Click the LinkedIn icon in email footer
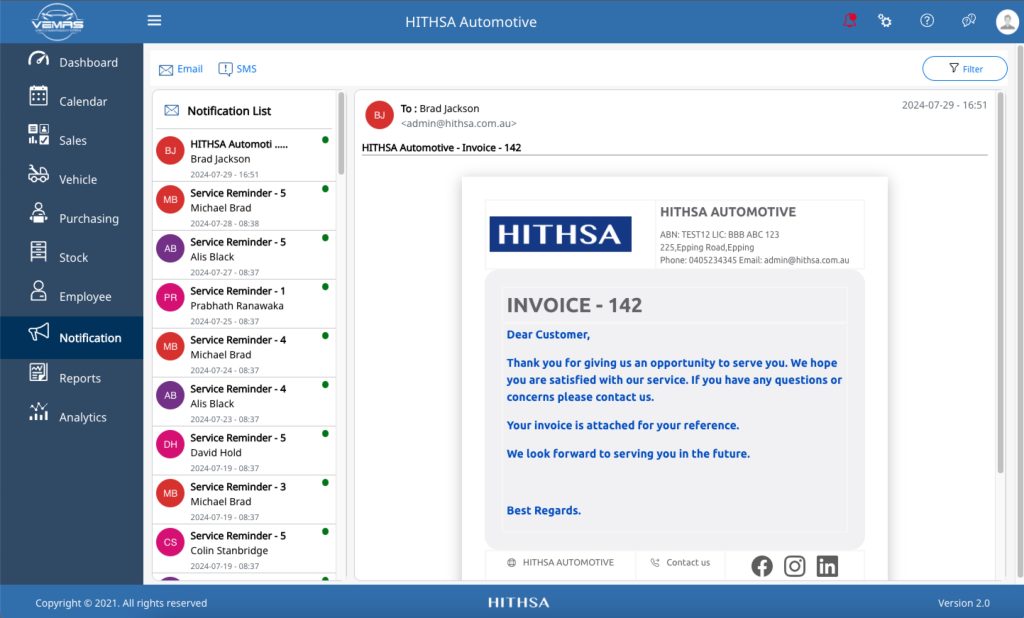 827,566
